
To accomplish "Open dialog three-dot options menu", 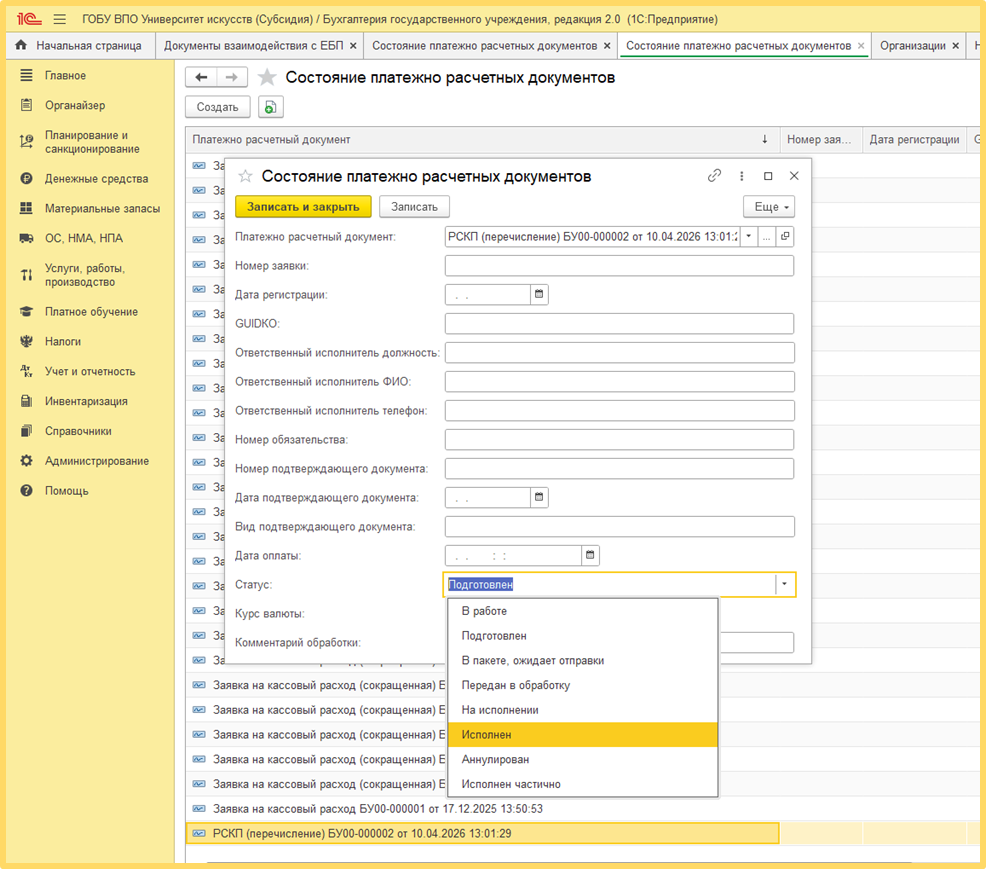I will tap(741, 176).
